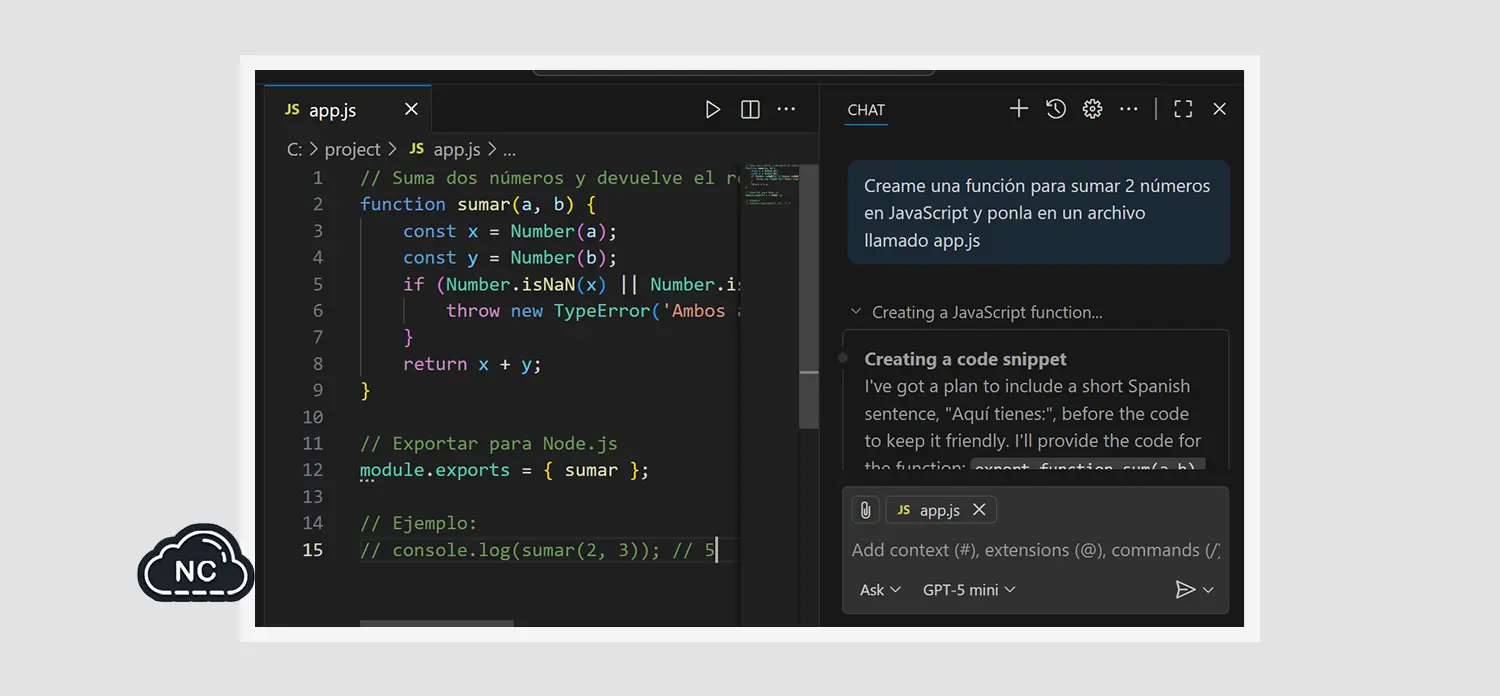Open the GPT-5 mini model picker

[x=968, y=590]
